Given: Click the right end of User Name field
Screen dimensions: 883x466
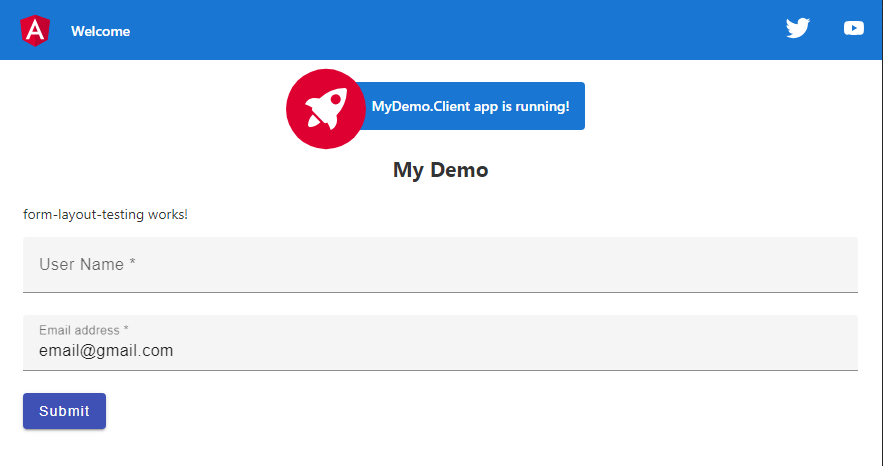Looking at the screenshot, I should [x=830, y=265].
